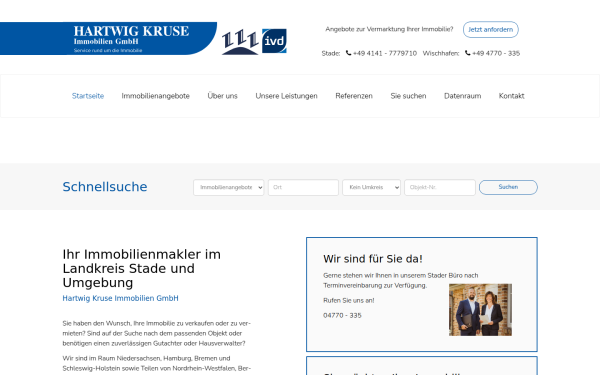The height and width of the screenshot is (375, 600).
Task: Click the text Angebote zur Vermarktung Ihrer Immobilie?
Action: pyautogui.click(x=389, y=29)
